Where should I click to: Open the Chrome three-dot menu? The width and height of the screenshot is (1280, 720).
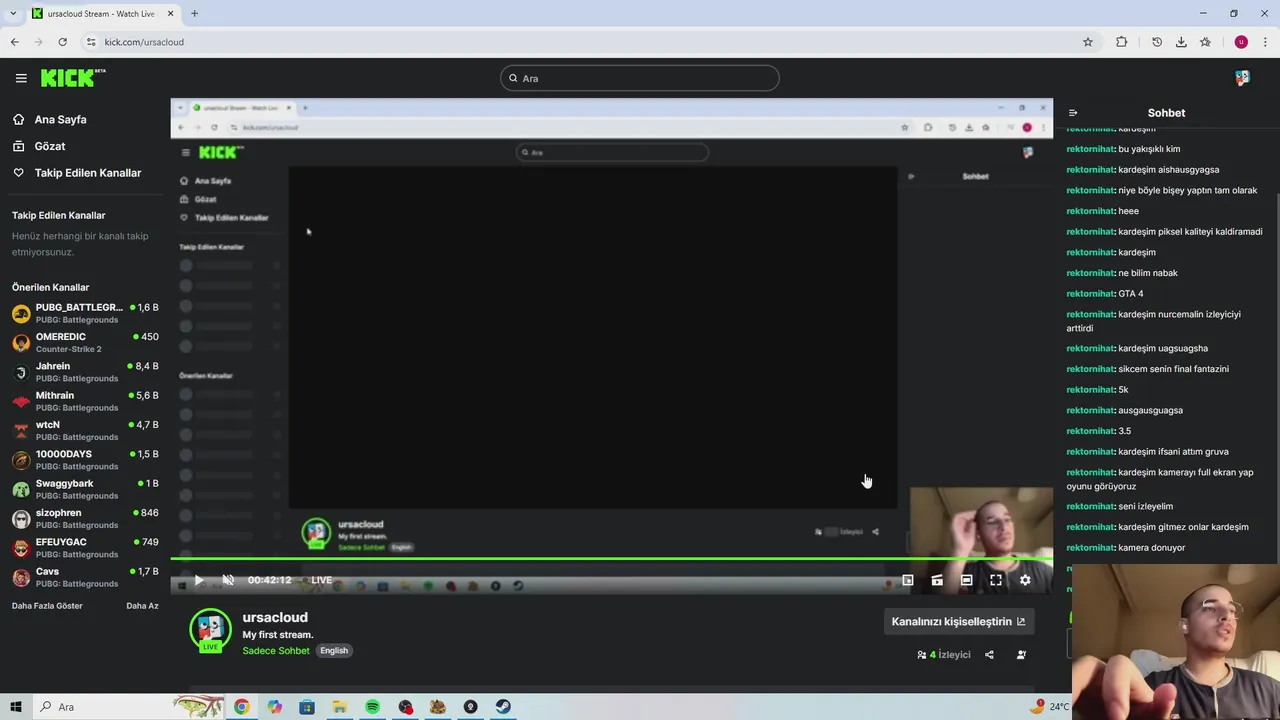coord(1265,42)
